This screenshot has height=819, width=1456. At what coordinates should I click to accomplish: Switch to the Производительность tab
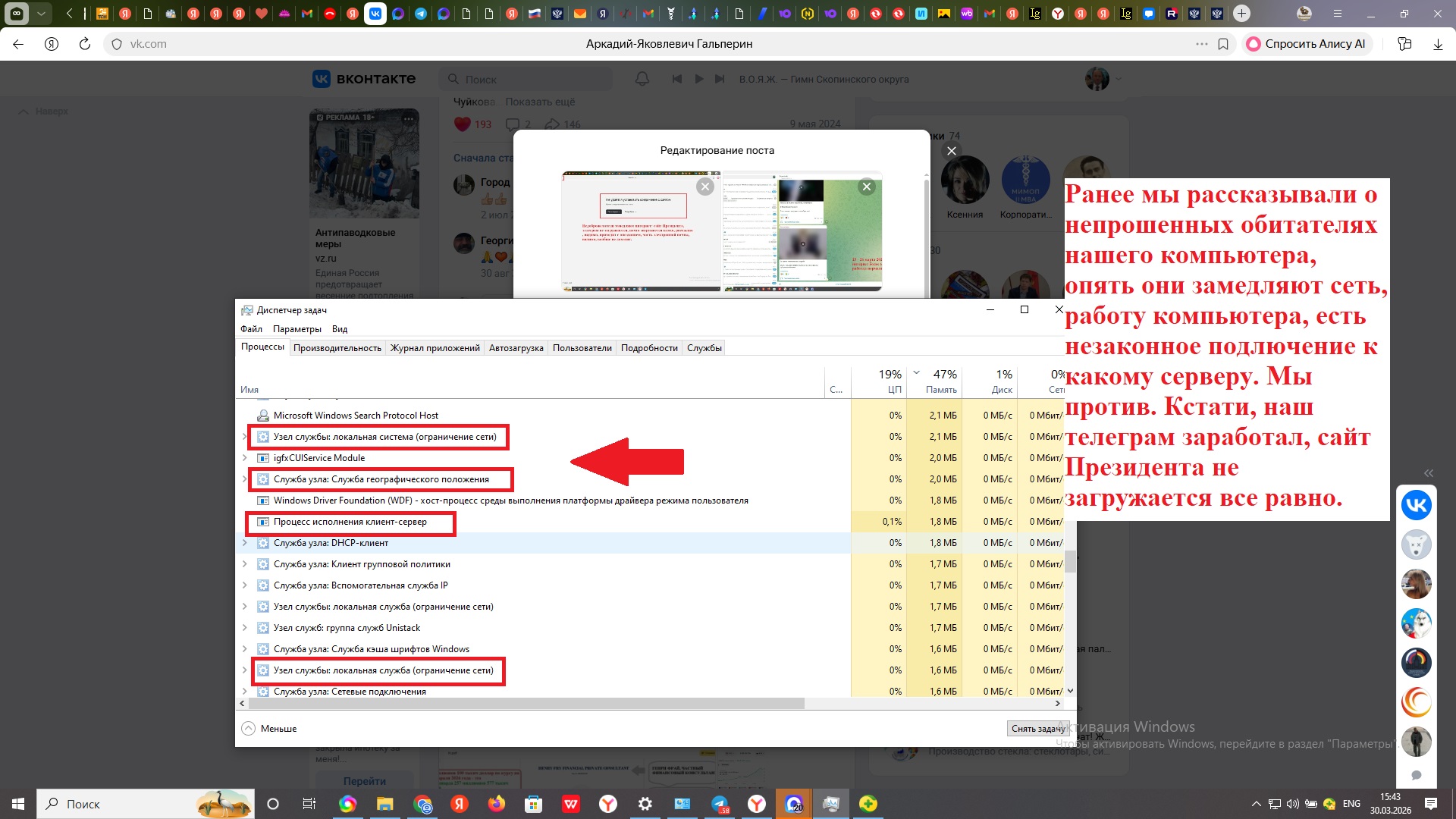point(337,348)
